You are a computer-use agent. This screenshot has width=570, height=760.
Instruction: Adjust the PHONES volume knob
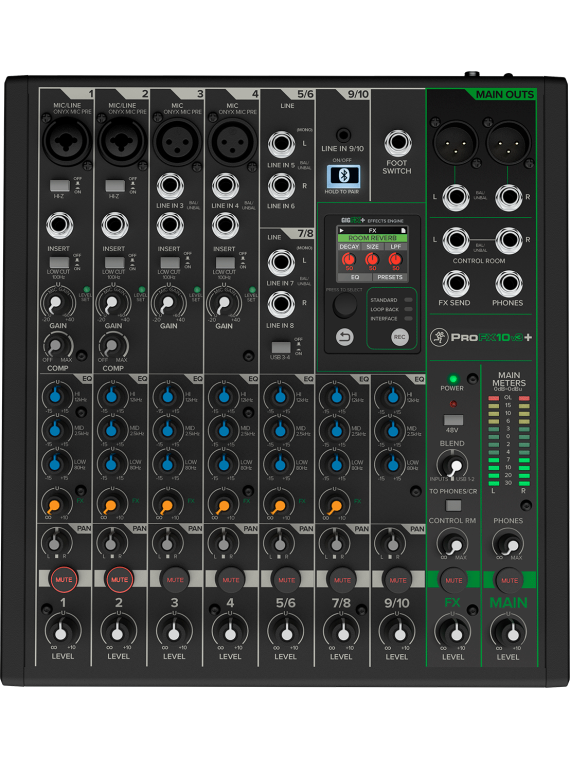[x=508, y=544]
